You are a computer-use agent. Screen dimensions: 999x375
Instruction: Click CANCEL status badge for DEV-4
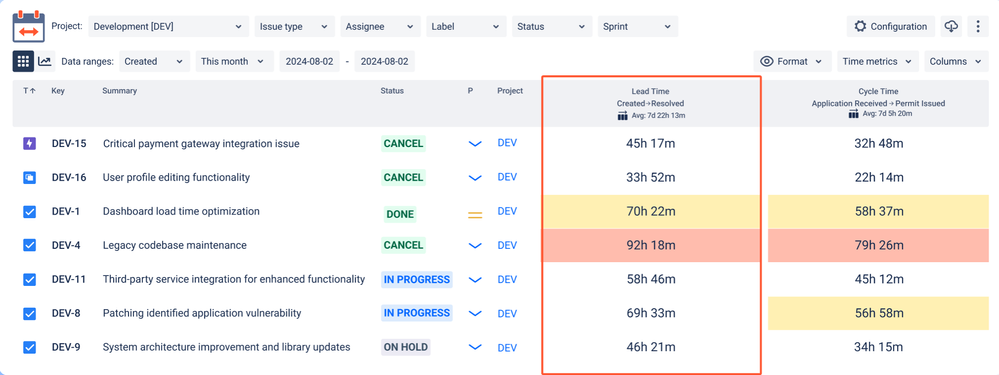(x=403, y=245)
